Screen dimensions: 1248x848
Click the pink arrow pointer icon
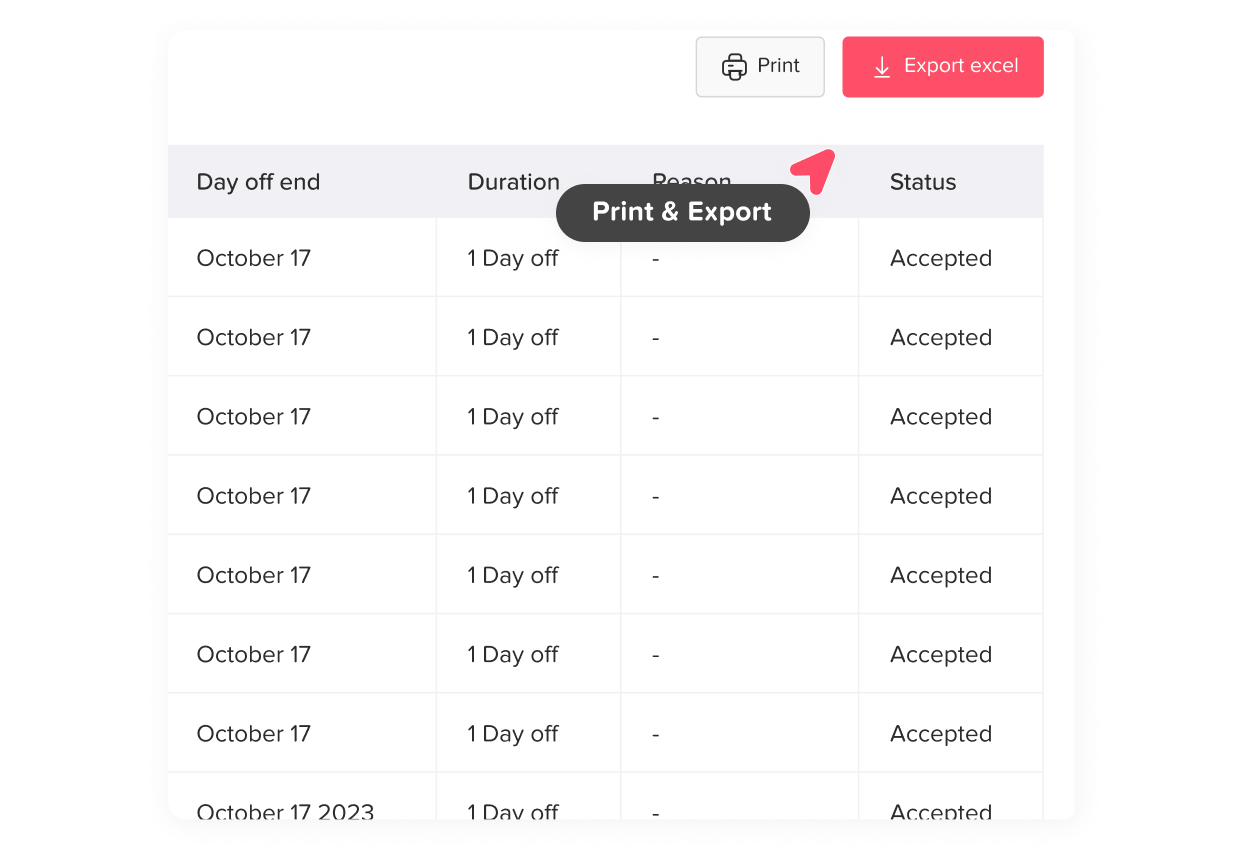pos(814,170)
